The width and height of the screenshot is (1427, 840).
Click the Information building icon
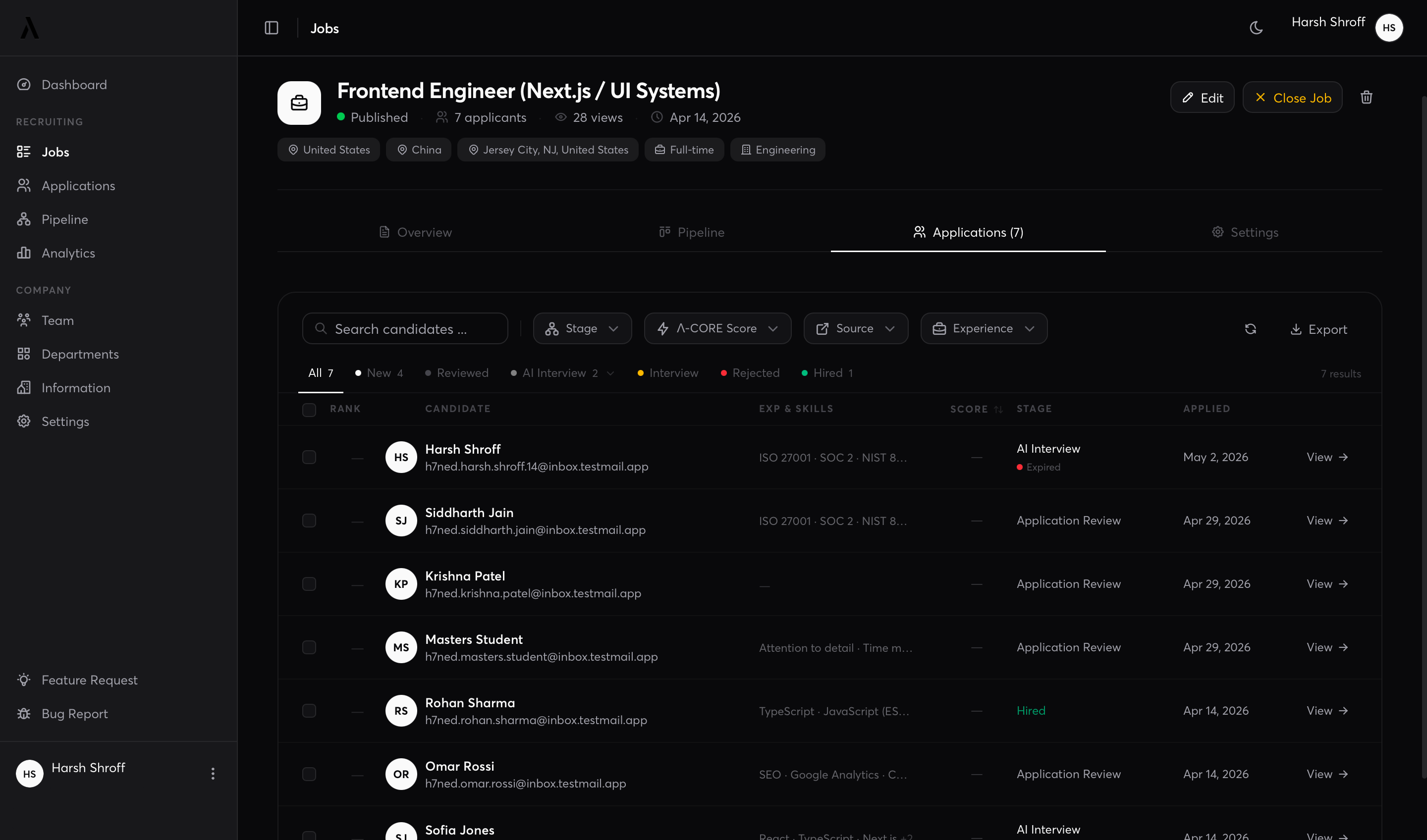pos(24,387)
